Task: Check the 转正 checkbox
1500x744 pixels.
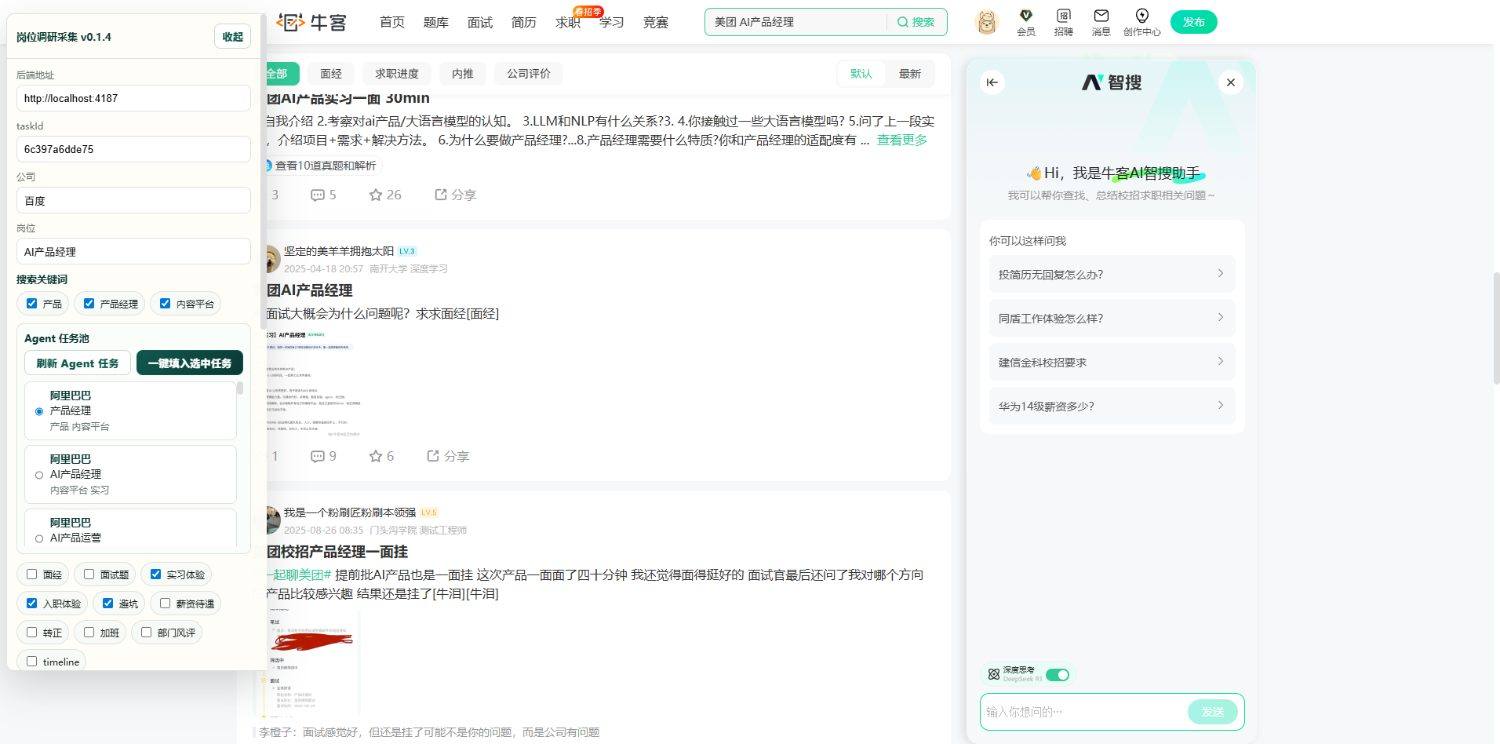Action: tap(32, 633)
